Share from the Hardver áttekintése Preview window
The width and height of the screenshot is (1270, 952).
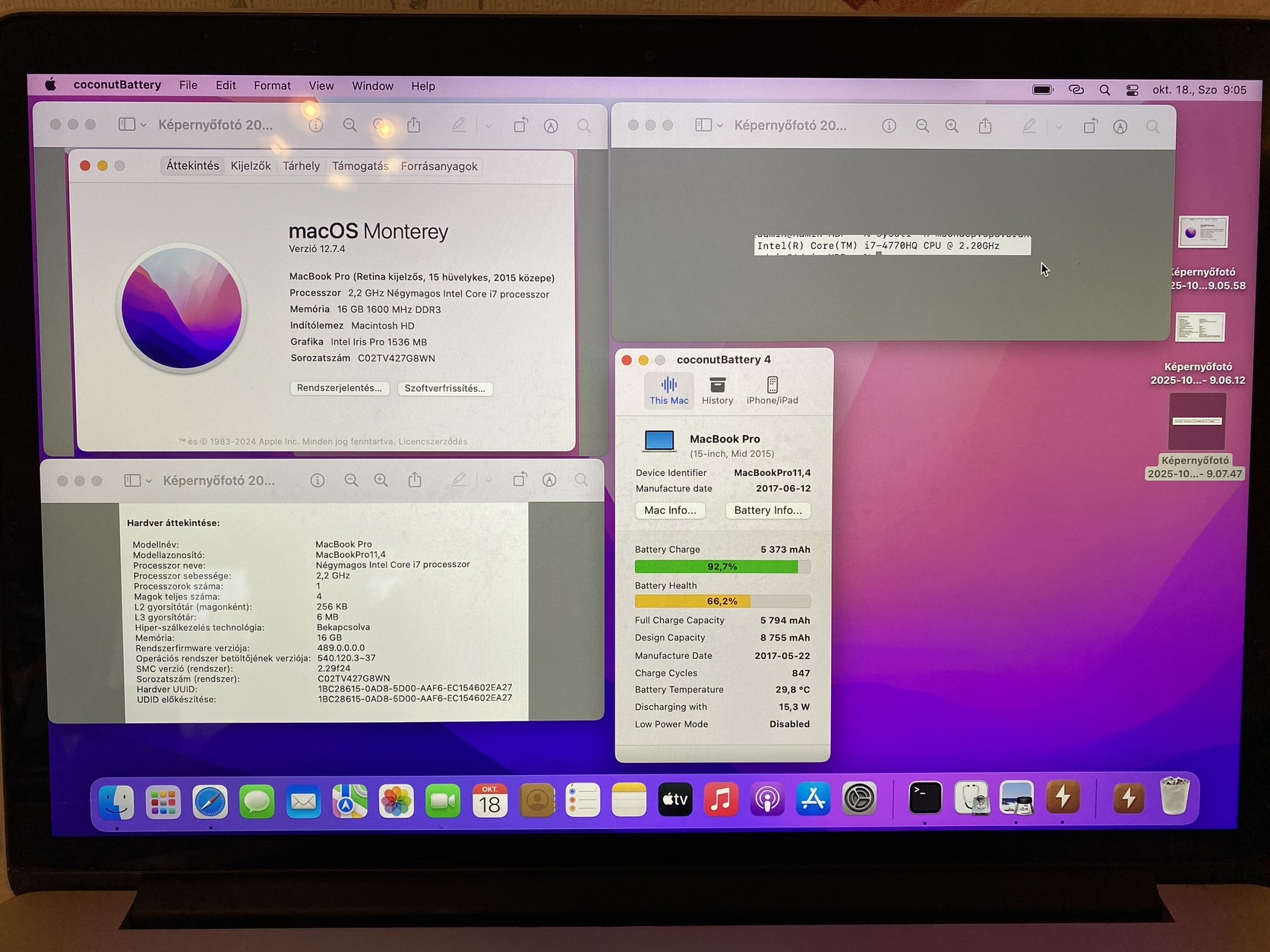415,479
